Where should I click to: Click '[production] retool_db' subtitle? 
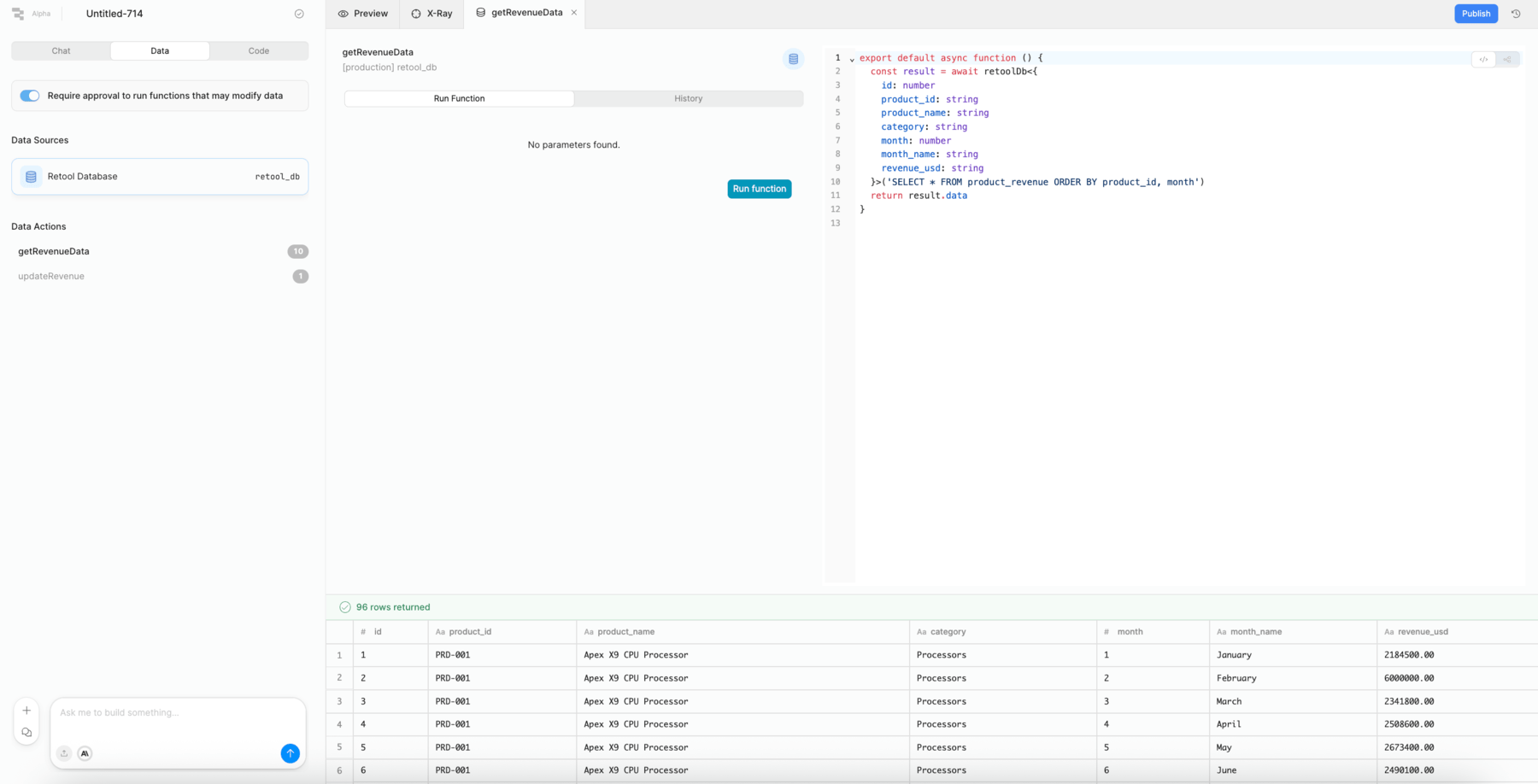pos(390,67)
